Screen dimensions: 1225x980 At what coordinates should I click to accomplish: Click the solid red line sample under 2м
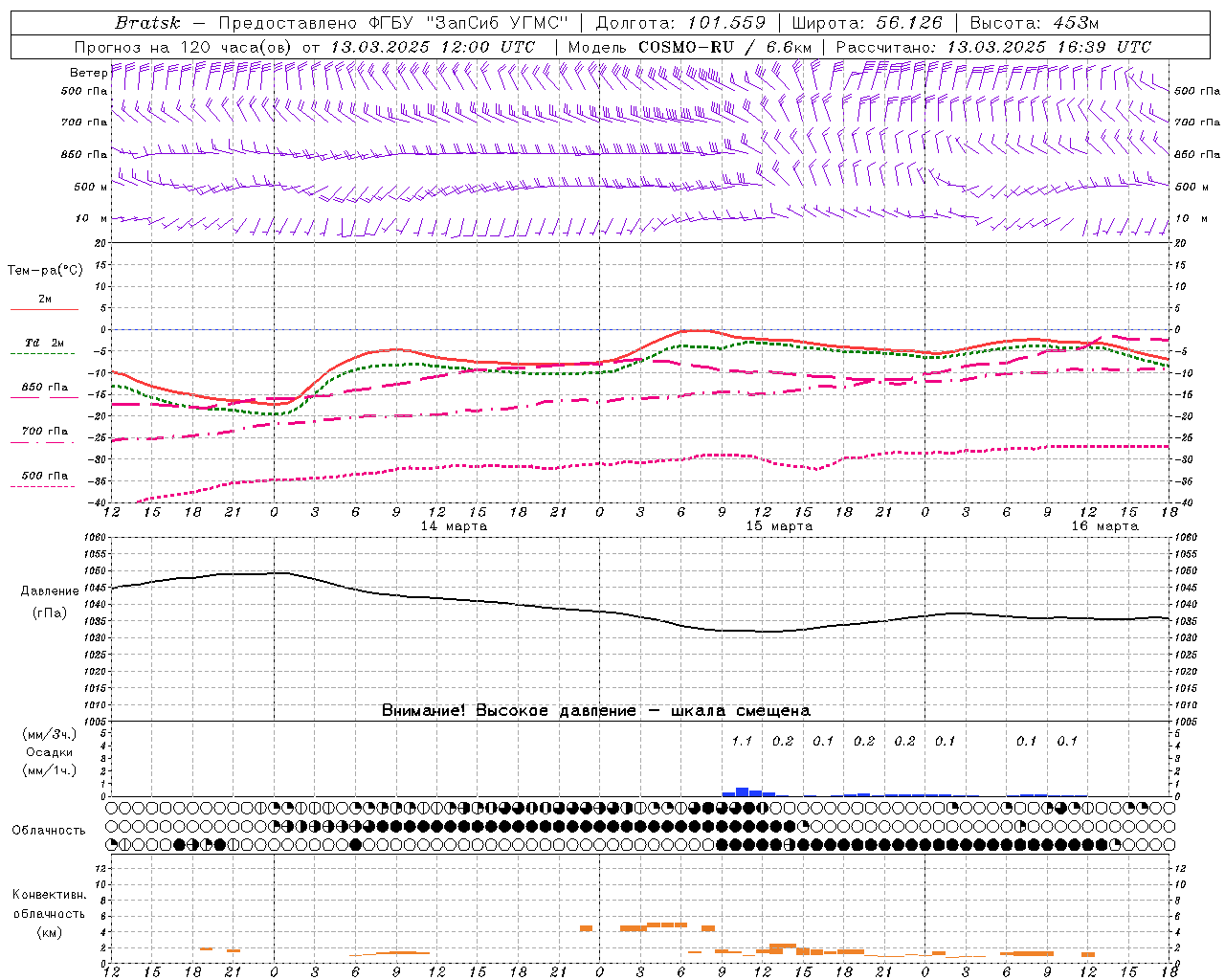point(44,309)
